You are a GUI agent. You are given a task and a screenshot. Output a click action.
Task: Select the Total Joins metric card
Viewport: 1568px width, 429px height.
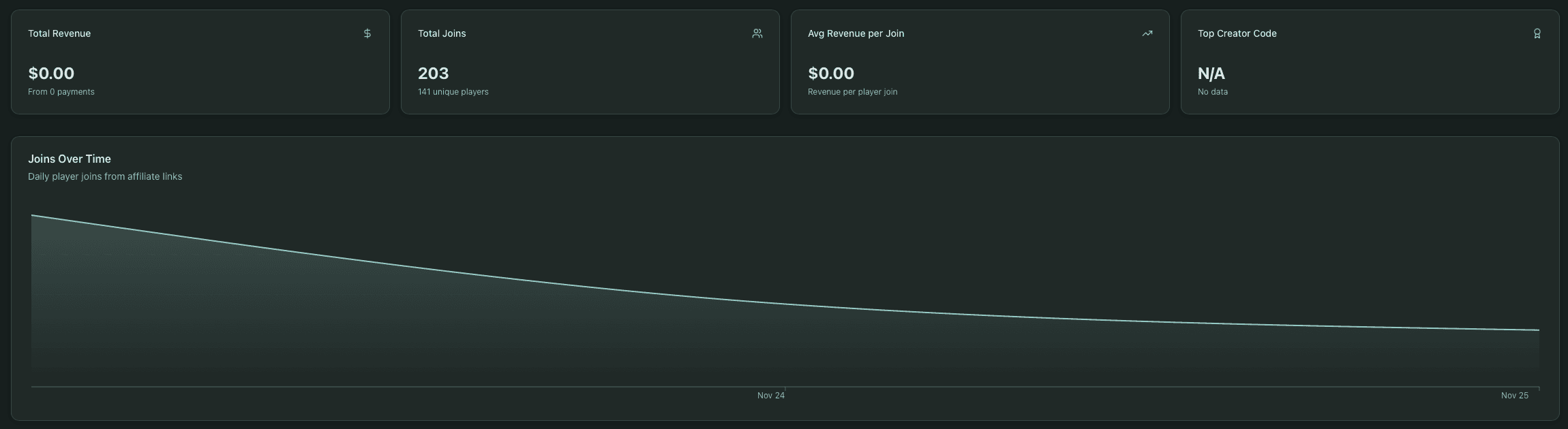(x=590, y=61)
